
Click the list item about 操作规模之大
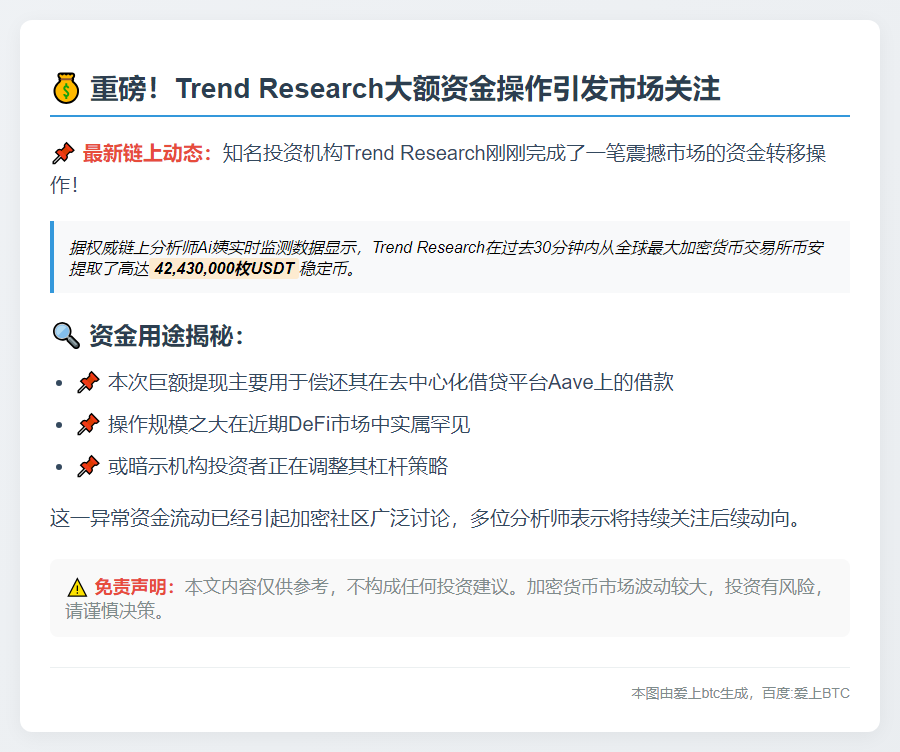(x=288, y=424)
